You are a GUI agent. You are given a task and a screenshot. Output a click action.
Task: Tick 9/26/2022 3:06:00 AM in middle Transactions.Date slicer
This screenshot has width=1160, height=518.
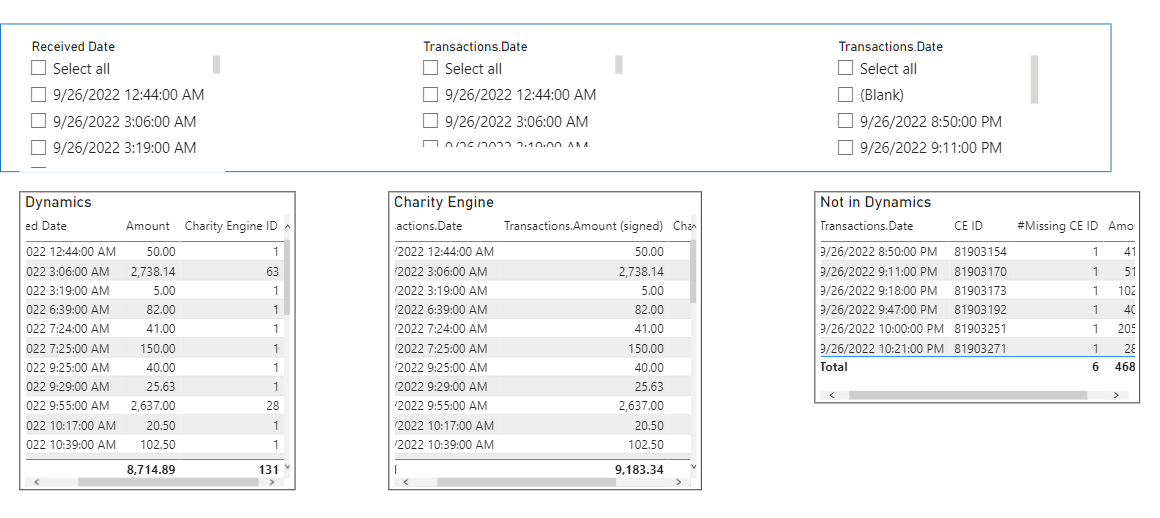point(431,121)
